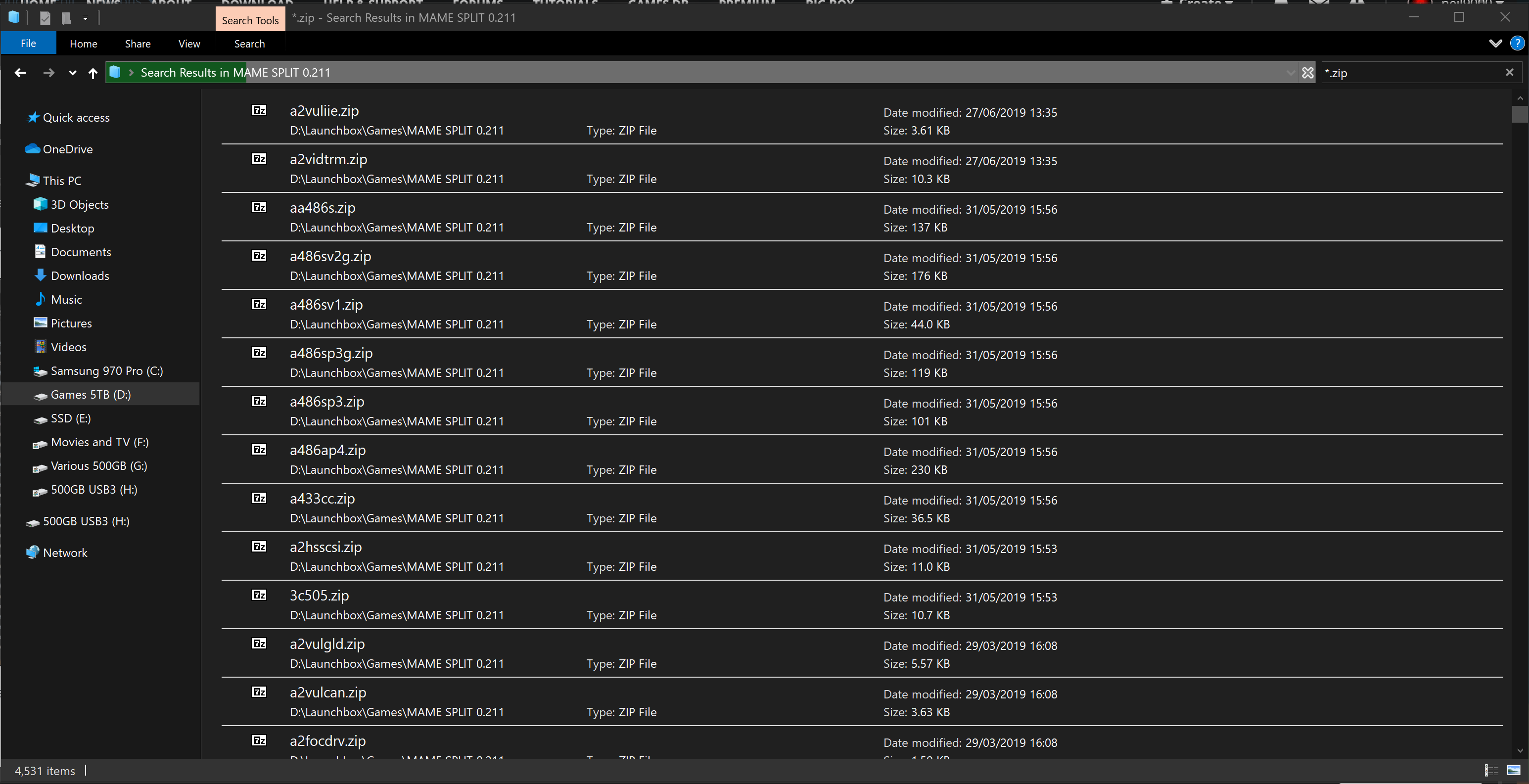
Task: Open the View ribbon tab
Action: (x=189, y=44)
